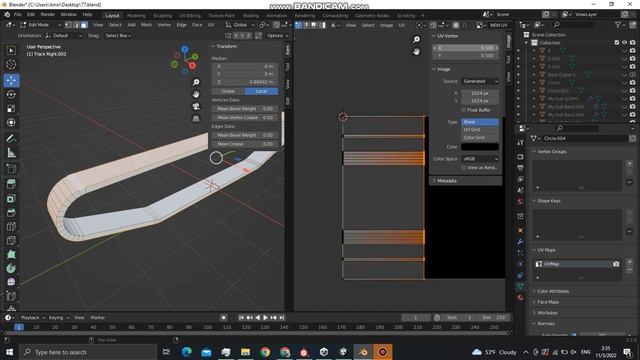The width and height of the screenshot is (640, 360).
Task: Enable face select mode
Action: 84,25
